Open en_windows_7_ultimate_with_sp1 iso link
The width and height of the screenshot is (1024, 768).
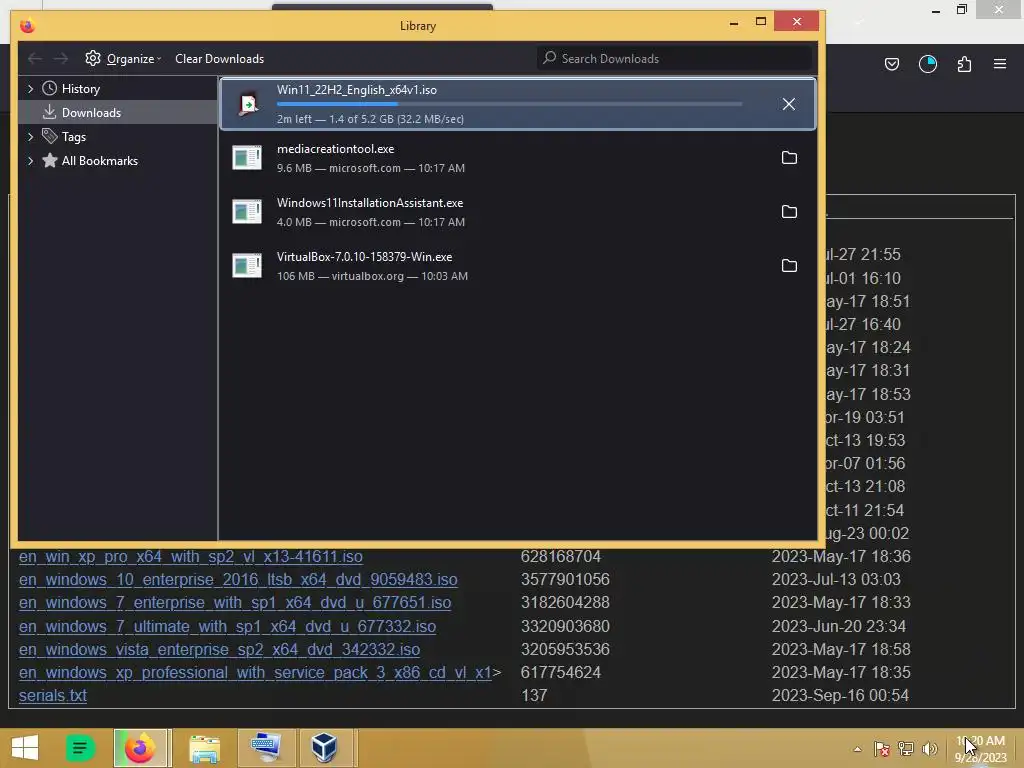pos(227,626)
